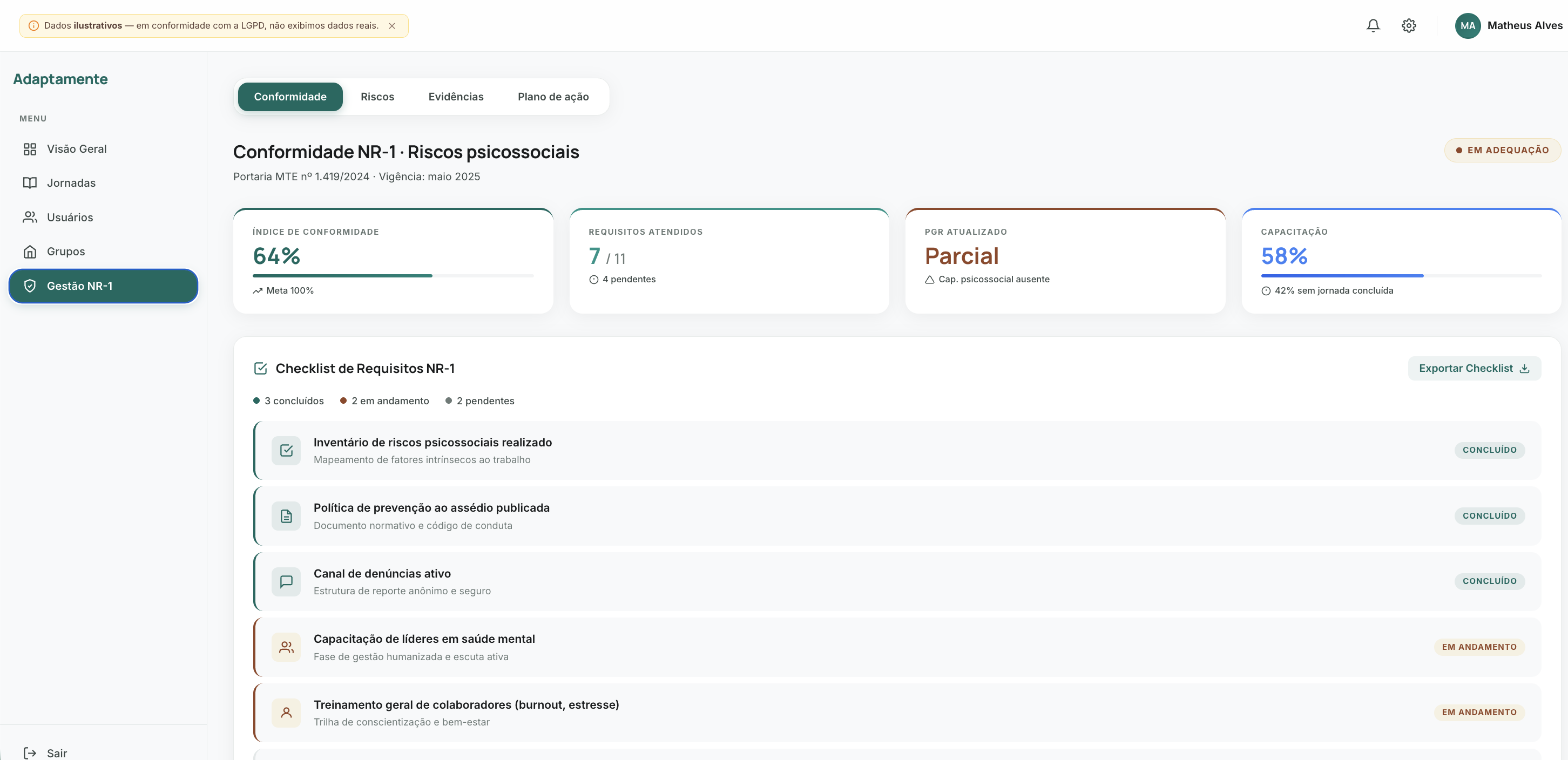Viewport: 1568px width, 760px height.
Task: Click the download icon on Exportar Checklist
Action: coord(1525,368)
